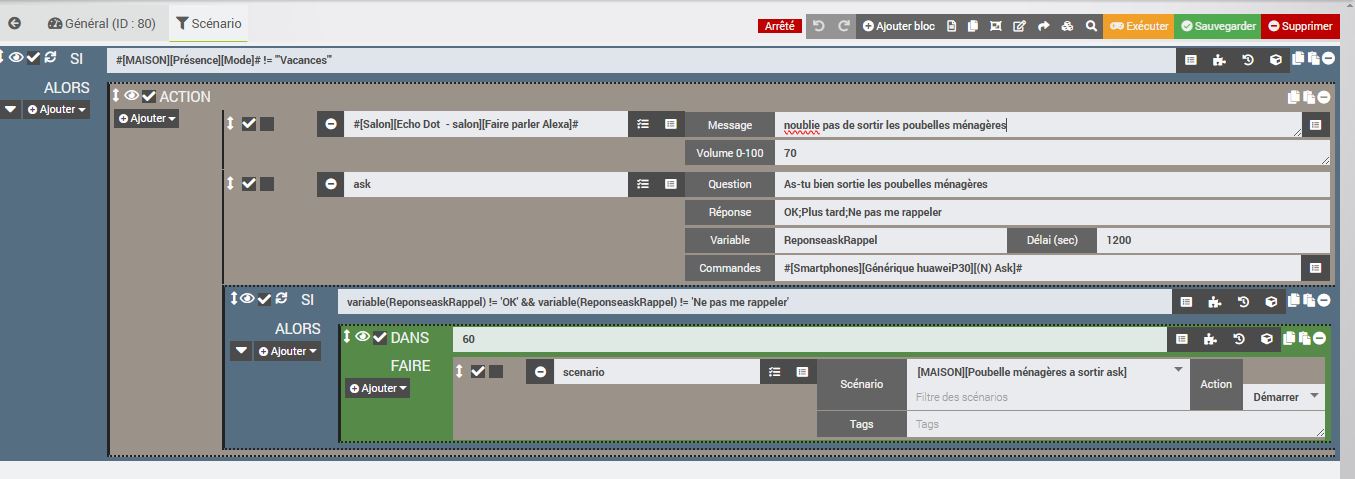Click the Volume 0-100 field showing 70
The image size is (1355, 479).
pos(1050,153)
